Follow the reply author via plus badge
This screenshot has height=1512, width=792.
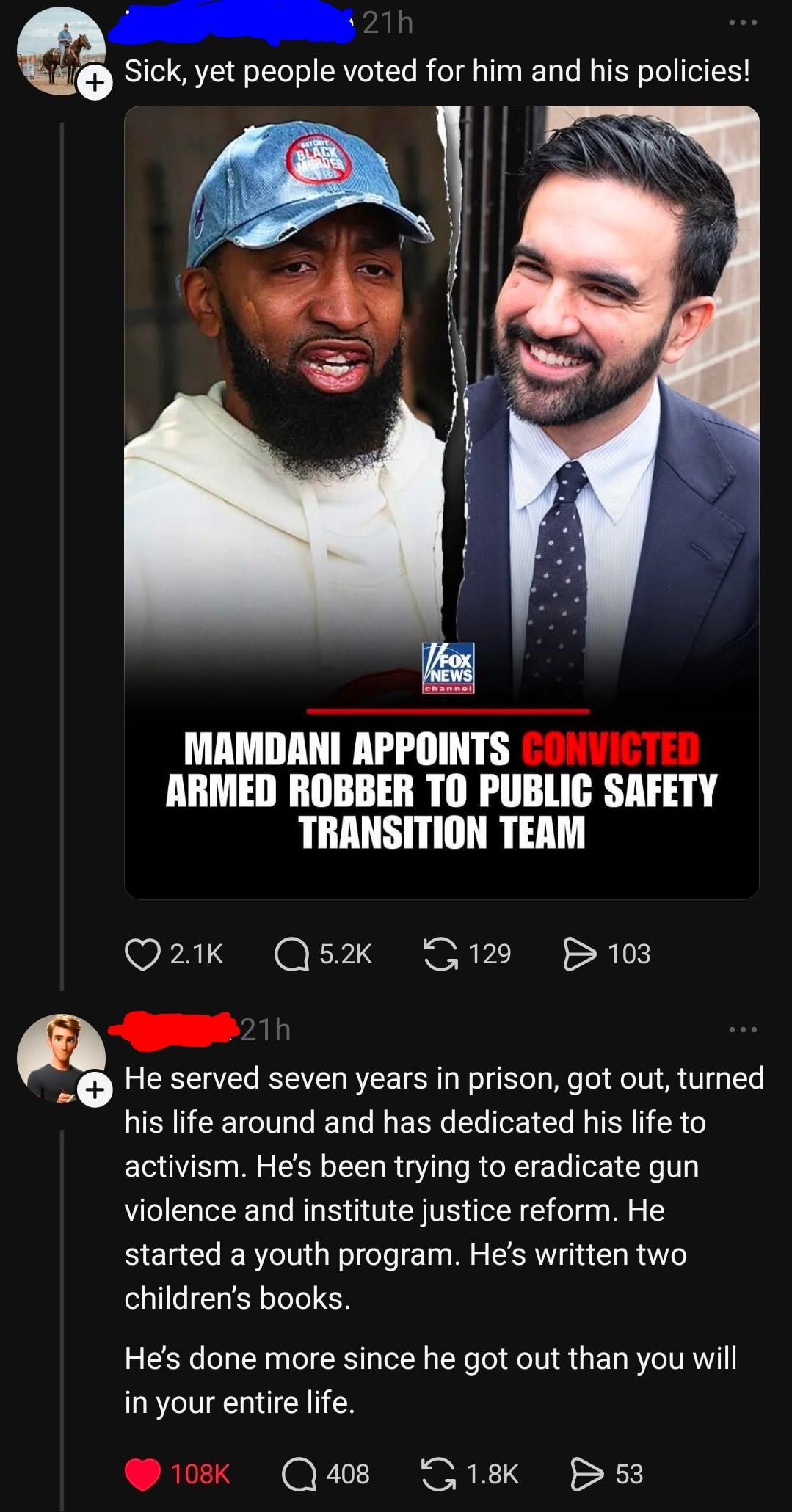tap(95, 1090)
